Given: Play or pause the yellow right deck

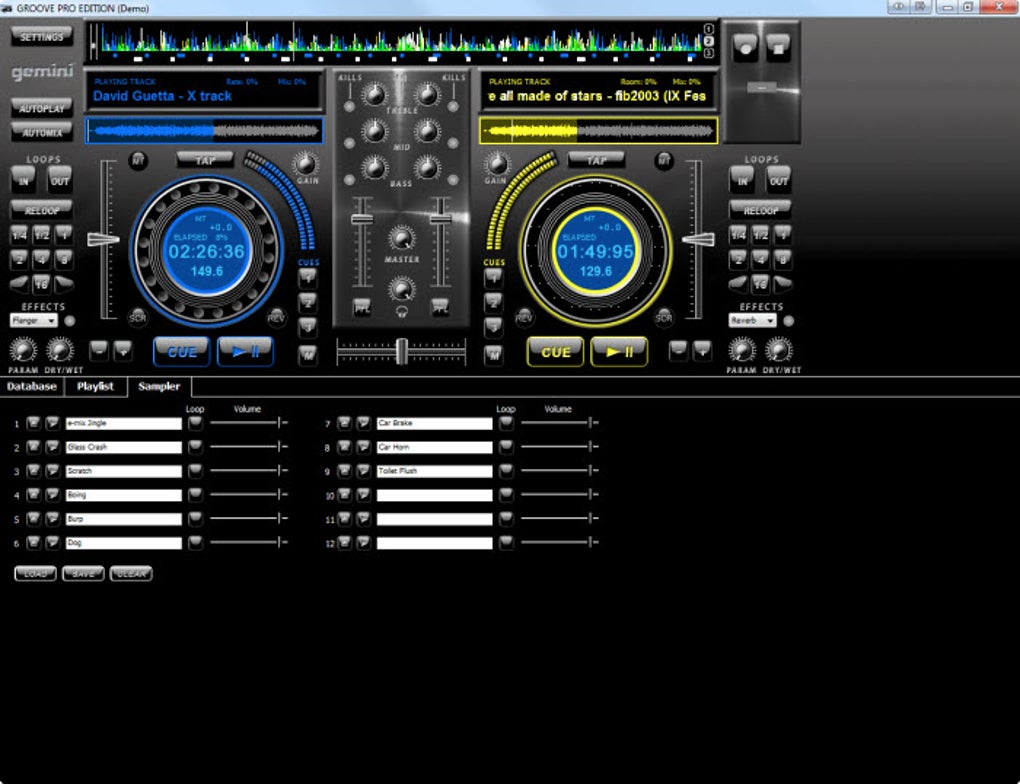Looking at the screenshot, I should pyautogui.click(x=619, y=352).
